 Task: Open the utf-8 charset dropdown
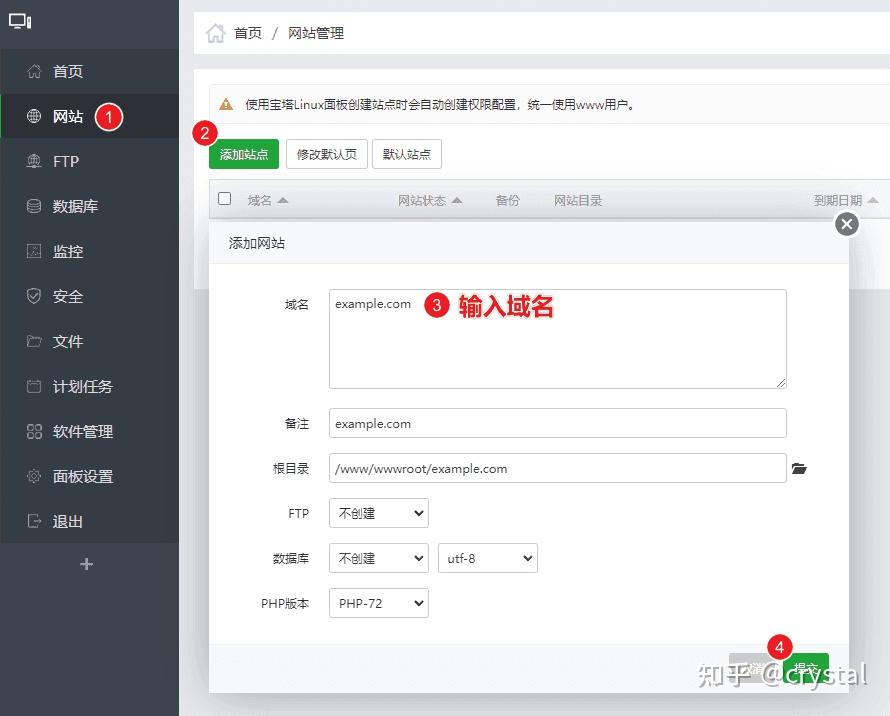point(487,558)
